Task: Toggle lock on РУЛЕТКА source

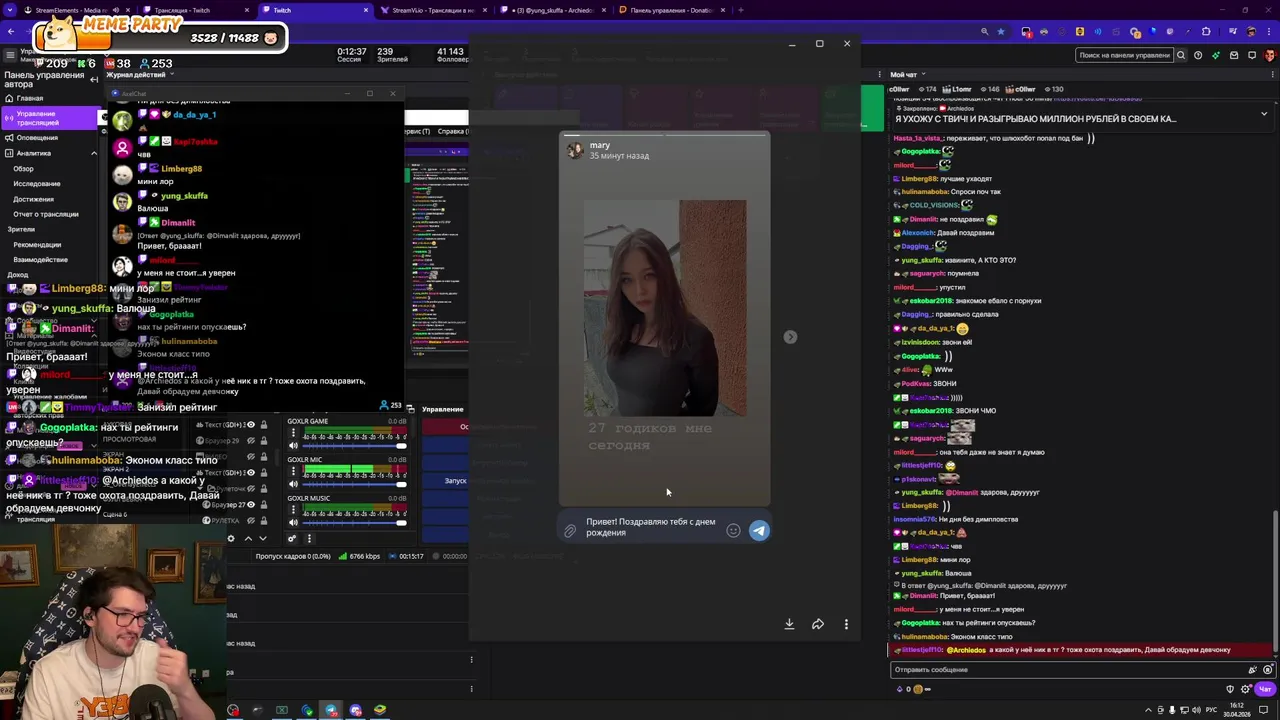Action: (x=264, y=521)
